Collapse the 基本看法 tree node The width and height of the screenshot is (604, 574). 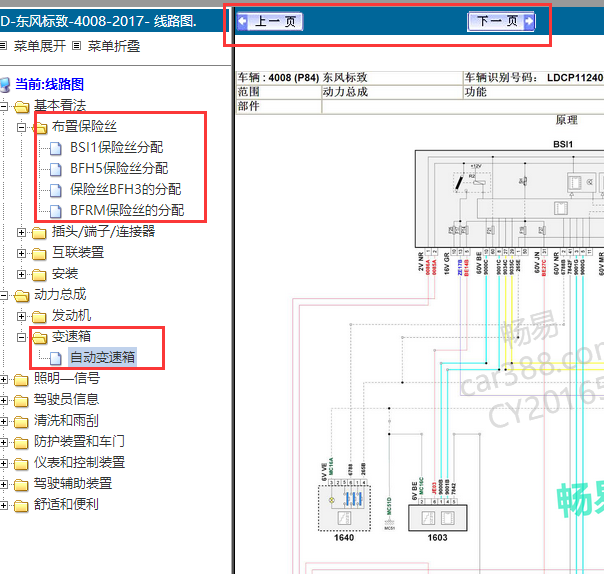click(x=3, y=106)
